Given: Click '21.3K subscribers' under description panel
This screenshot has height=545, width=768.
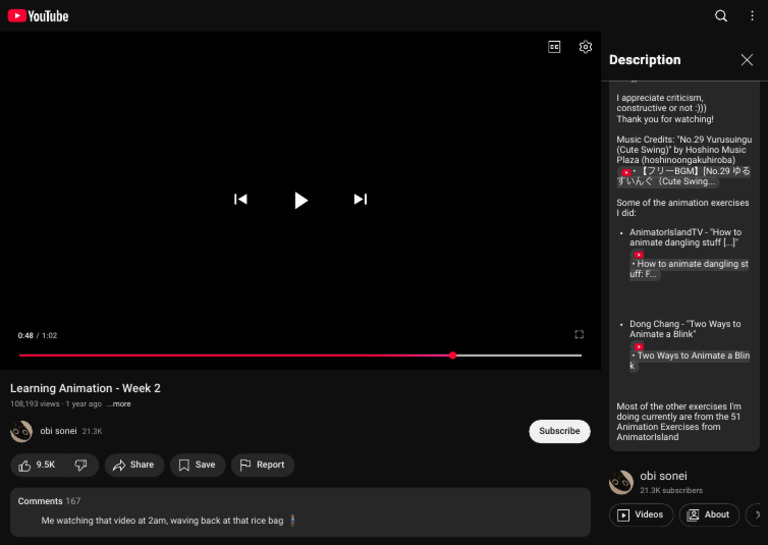Looking at the screenshot, I should click(x=671, y=490).
